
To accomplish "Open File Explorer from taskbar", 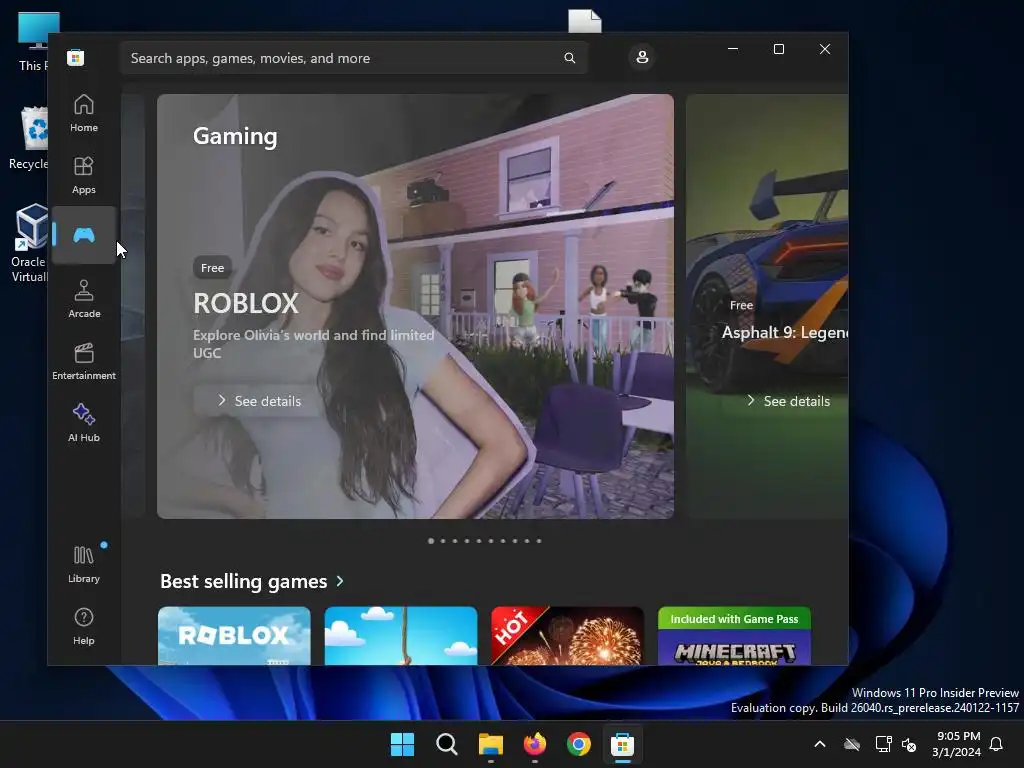I will coord(490,744).
